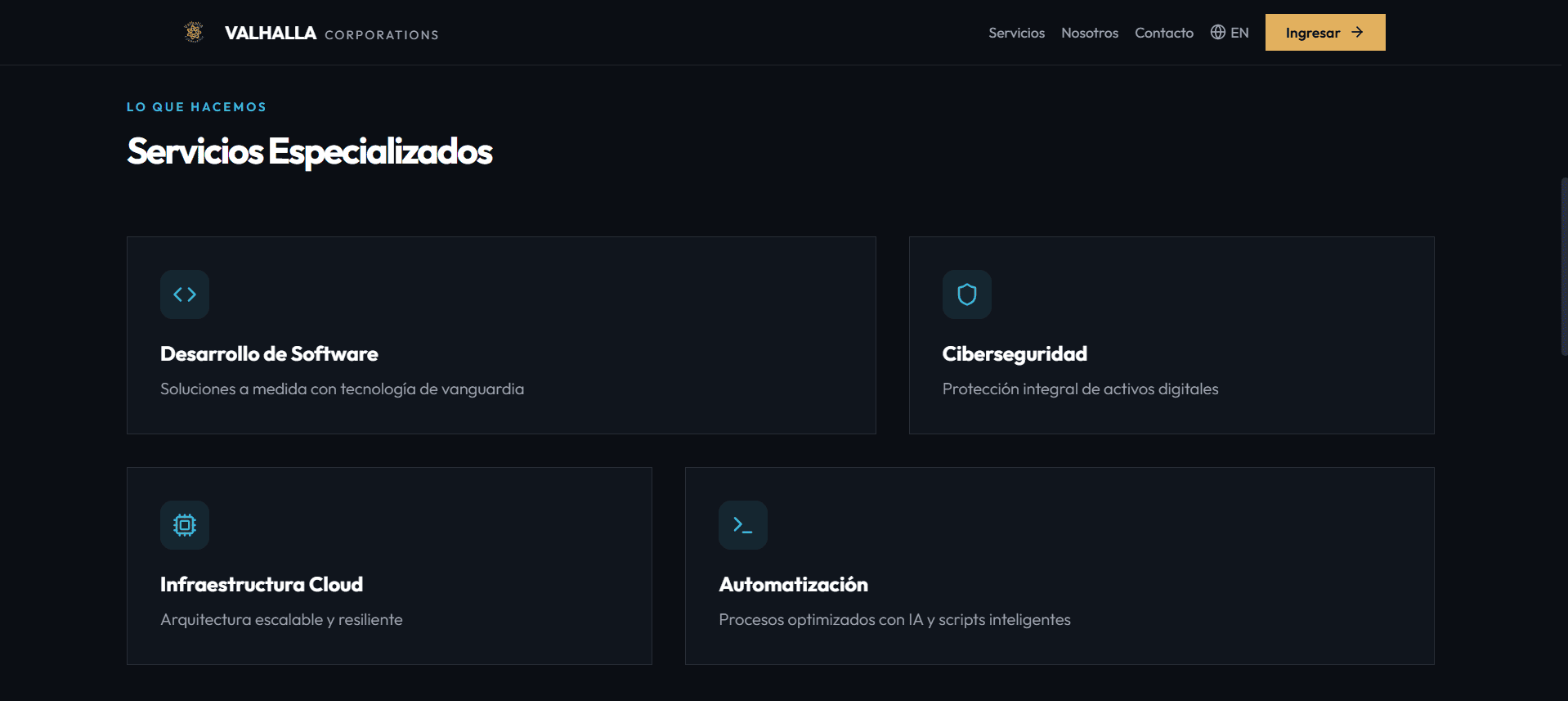Viewport: 1568px width, 701px height.
Task: Click the Valhalla crest logo icon
Action: tap(194, 32)
